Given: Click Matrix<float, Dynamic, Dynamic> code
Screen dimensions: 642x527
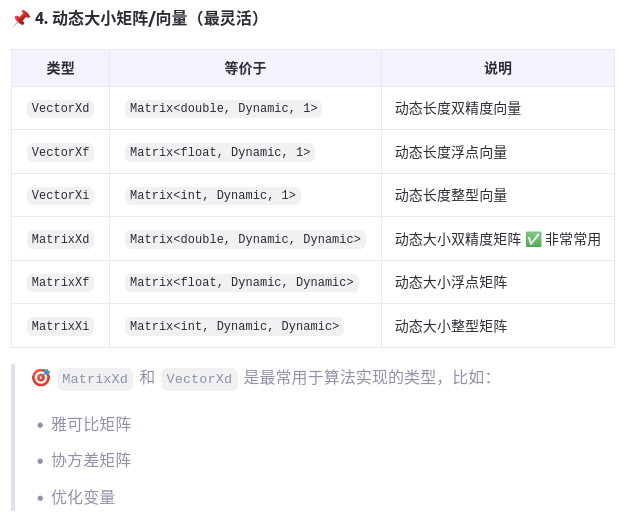Looking at the screenshot, I should click(242, 282).
